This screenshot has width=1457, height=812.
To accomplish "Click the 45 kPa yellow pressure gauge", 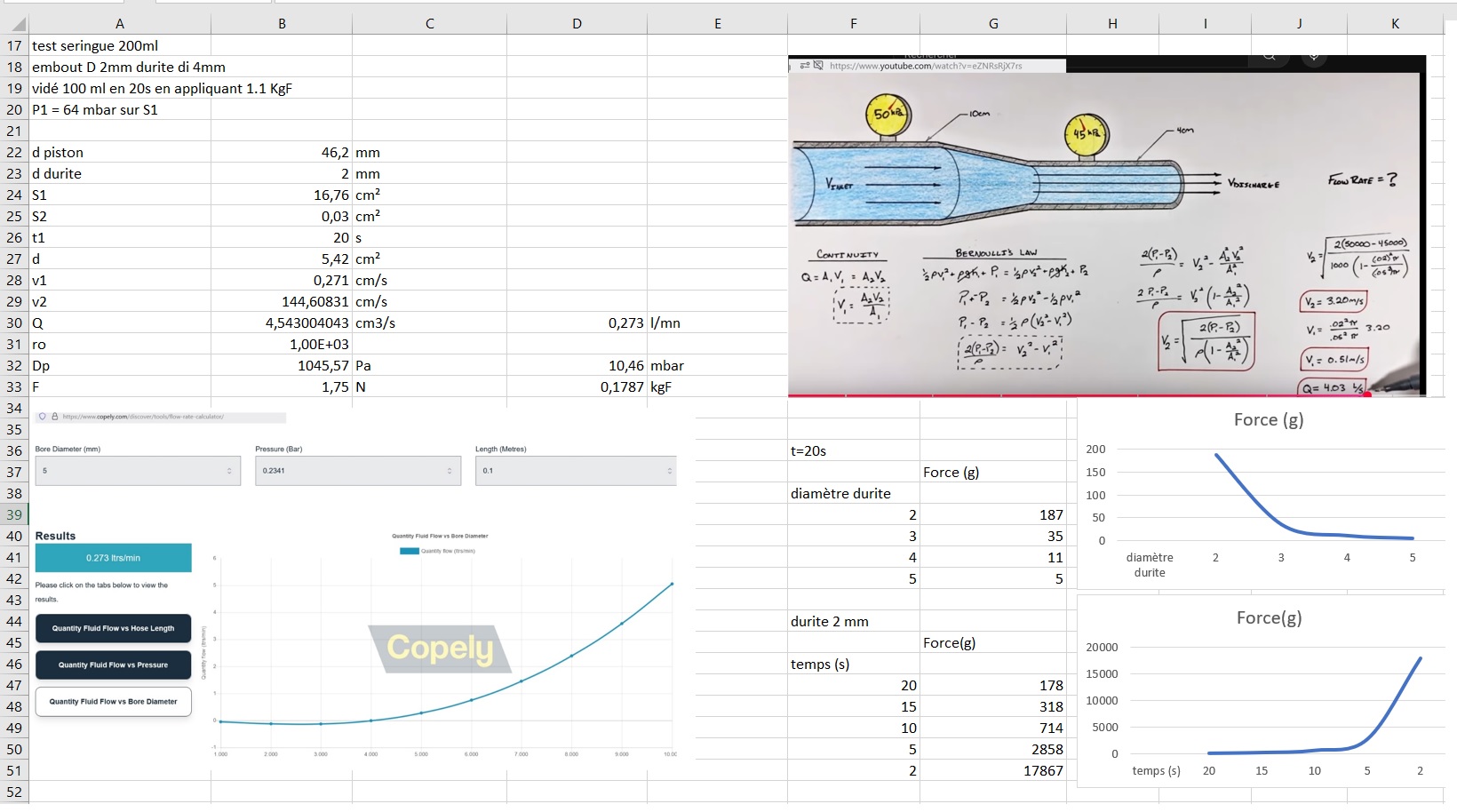I will pos(1086,133).
